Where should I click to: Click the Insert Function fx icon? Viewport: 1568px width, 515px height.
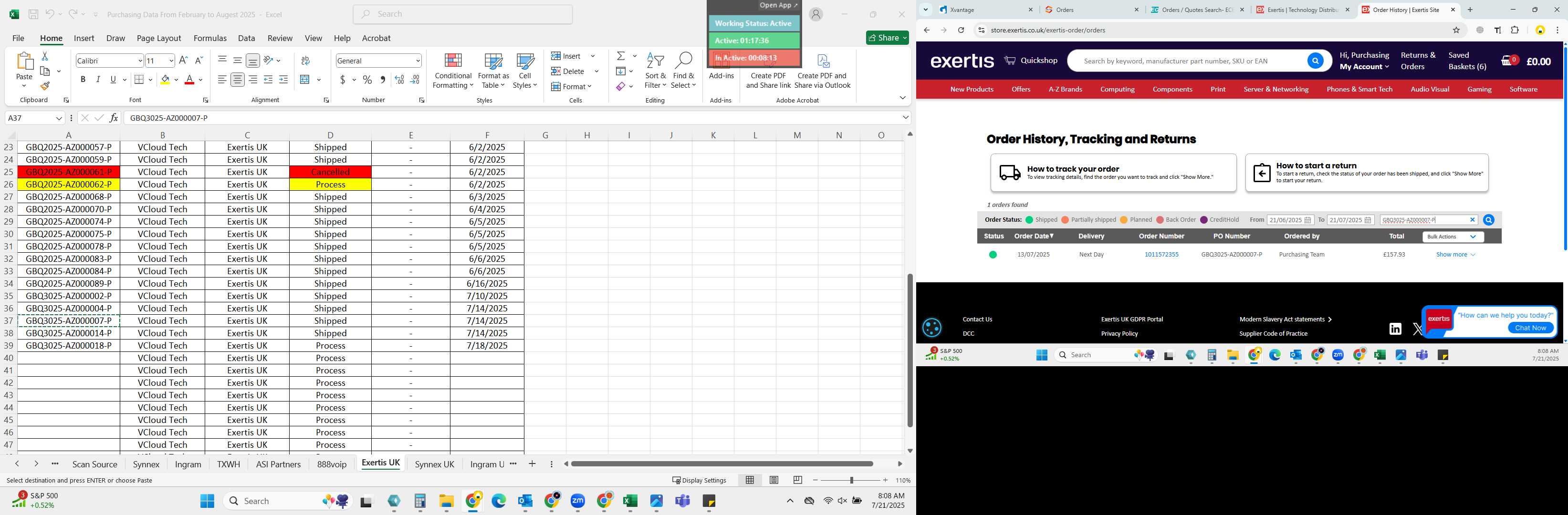tap(114, 118)
